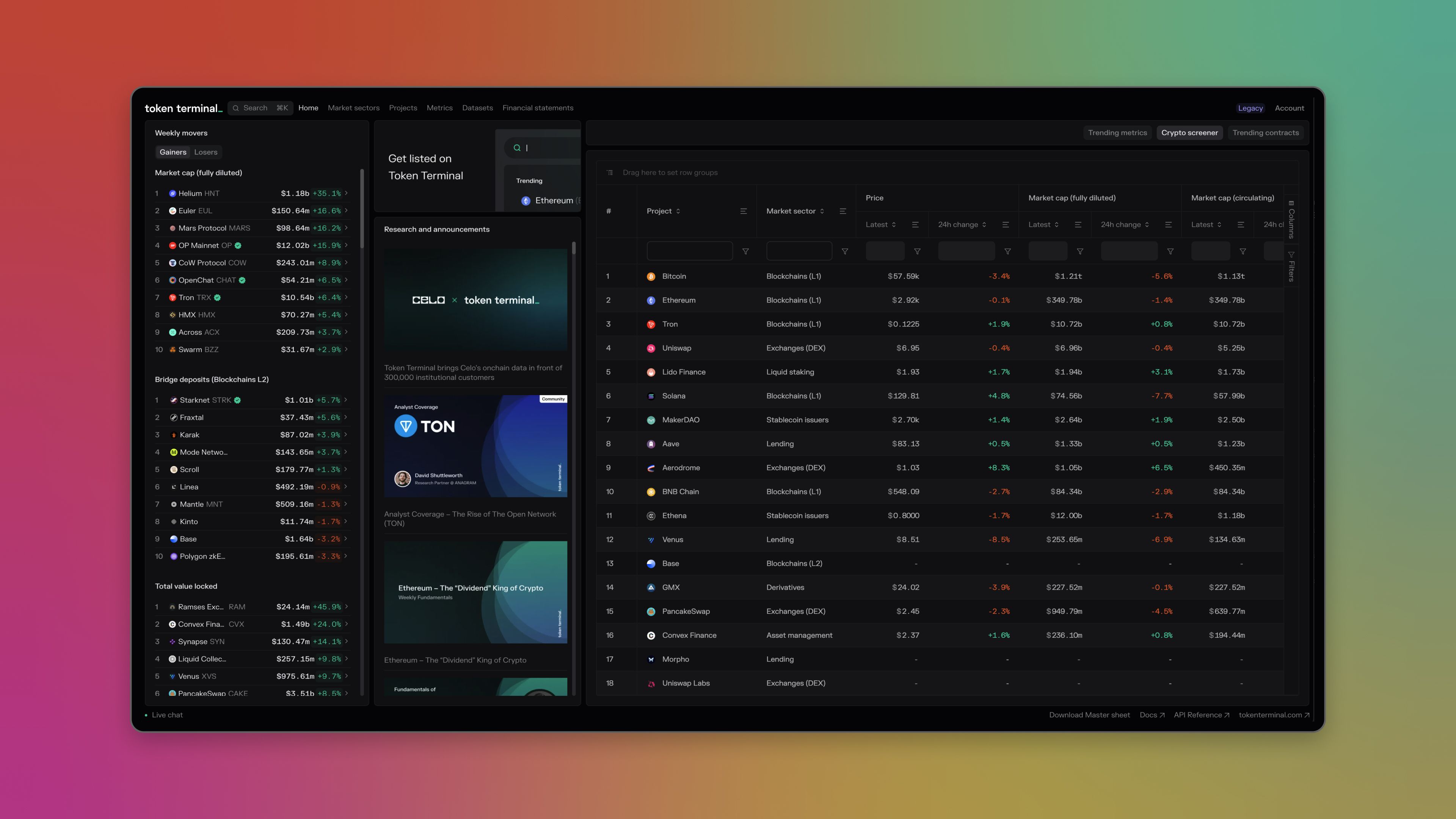This screenshot has height=819, width=1456.
Task: Open the Columns side panel
Action: click(1291, 219)
